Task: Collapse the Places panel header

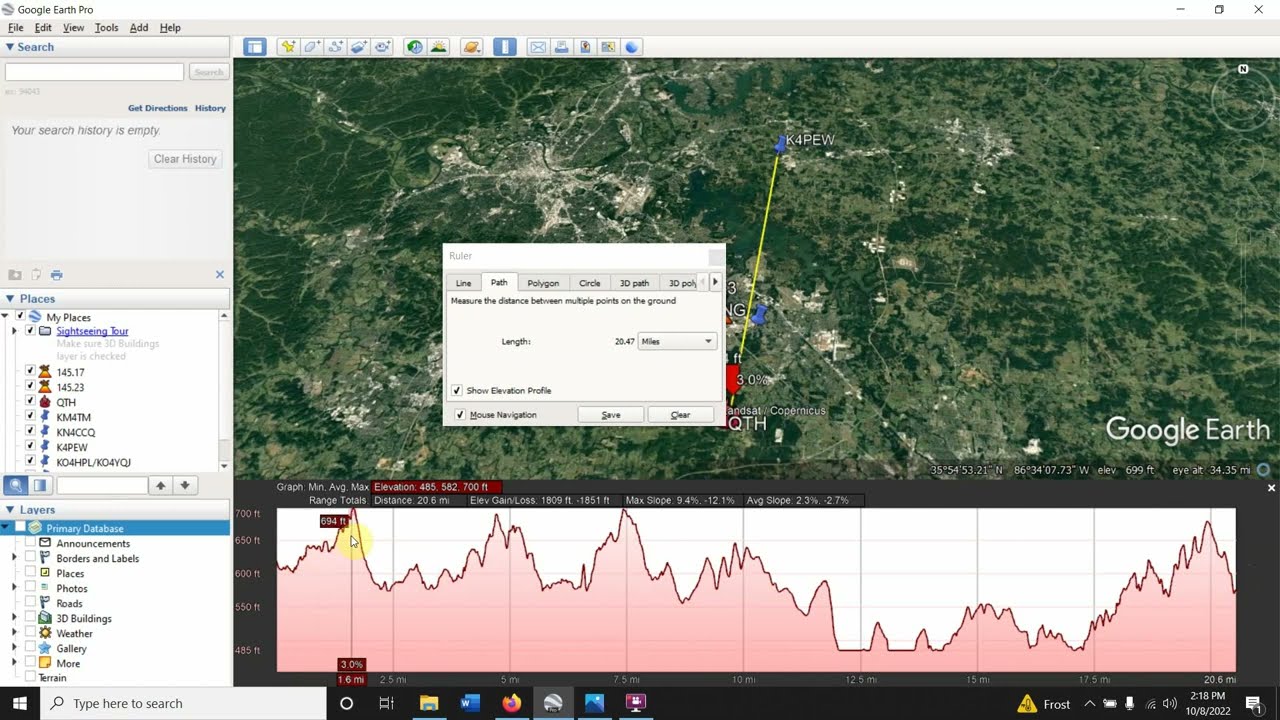Action: tap(11, 298)
